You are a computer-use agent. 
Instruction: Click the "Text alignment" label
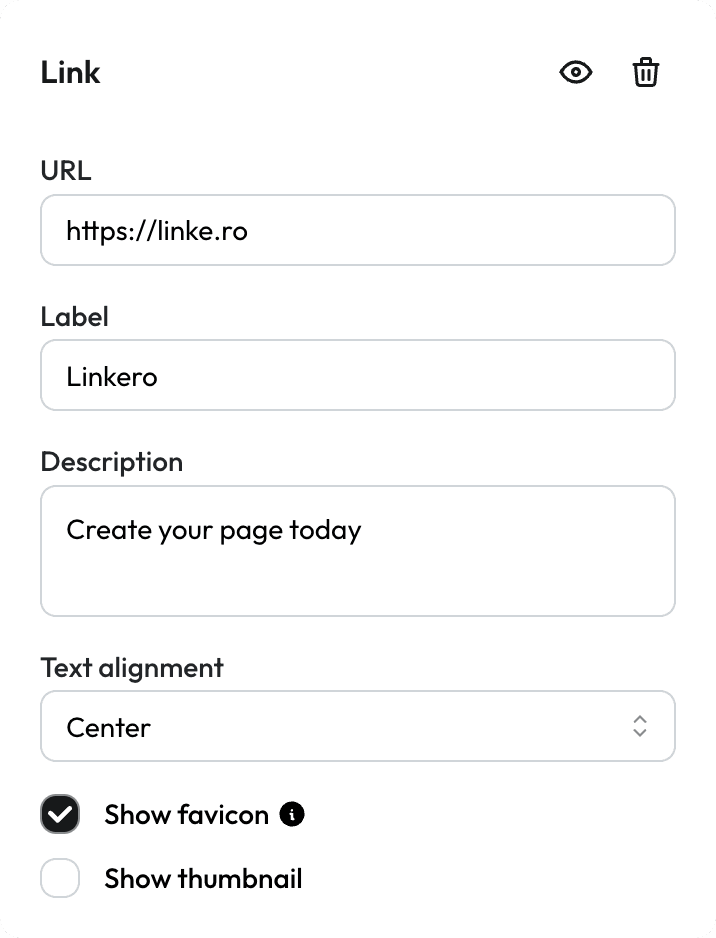pos(132,668)
